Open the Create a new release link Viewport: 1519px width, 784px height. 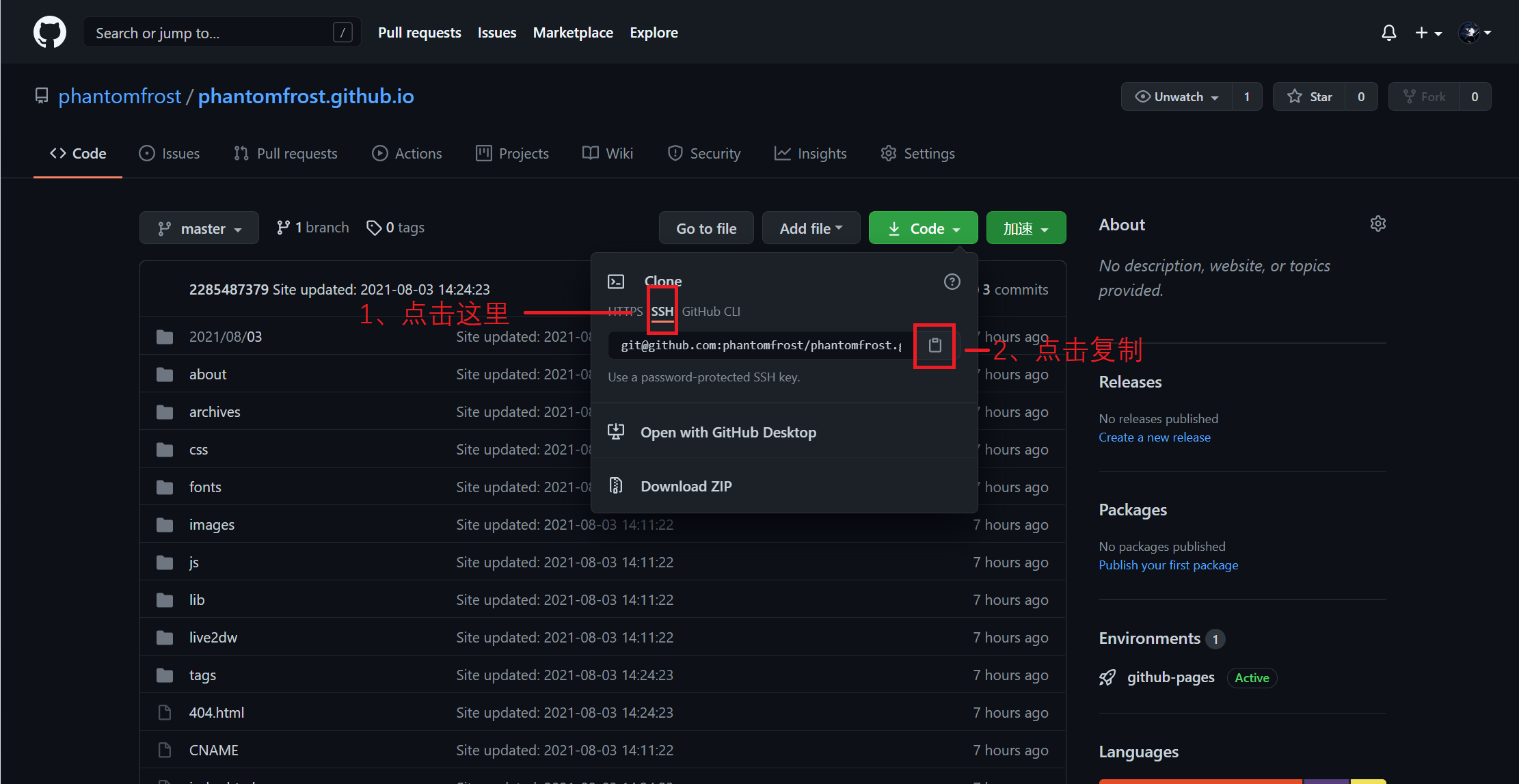(1155, 437)
